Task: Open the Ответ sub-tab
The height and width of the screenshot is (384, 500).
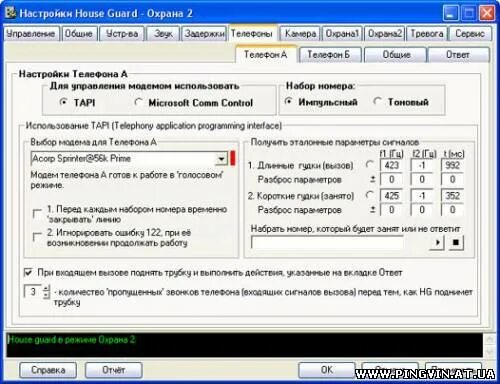Action: pyautogui.click(x=458, y=55)
